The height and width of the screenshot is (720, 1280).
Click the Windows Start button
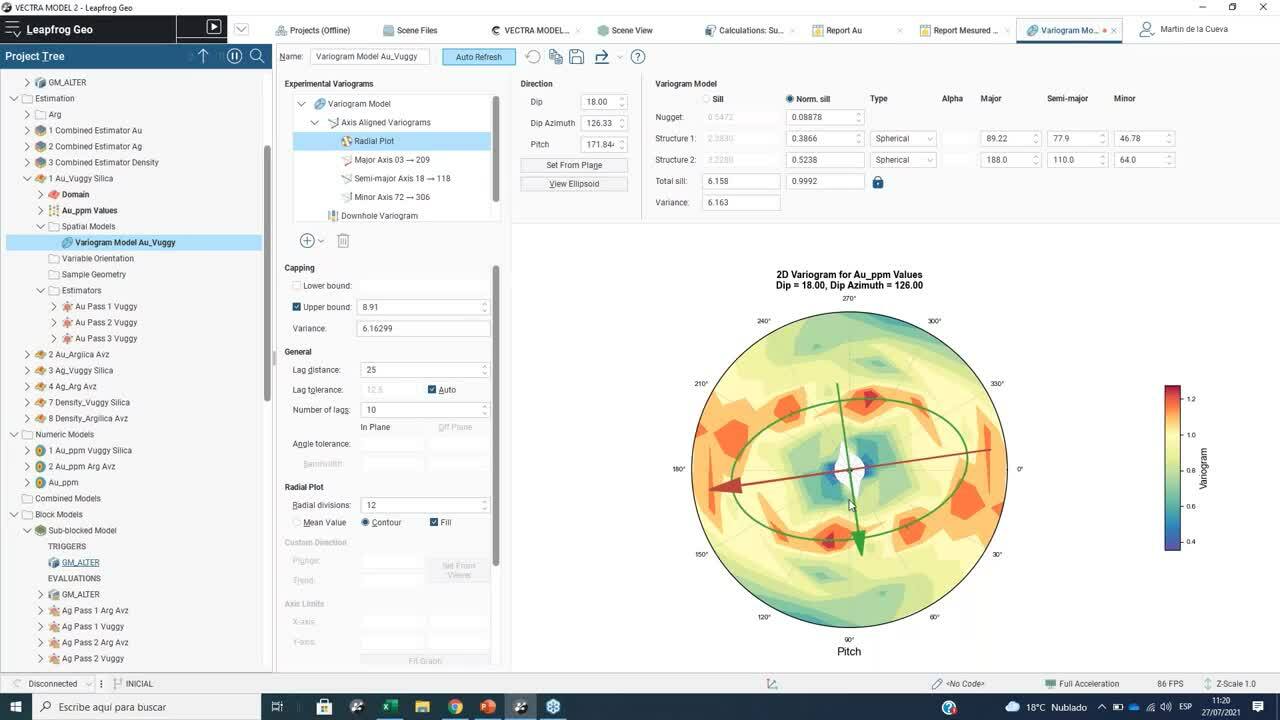tap(17, 707)
